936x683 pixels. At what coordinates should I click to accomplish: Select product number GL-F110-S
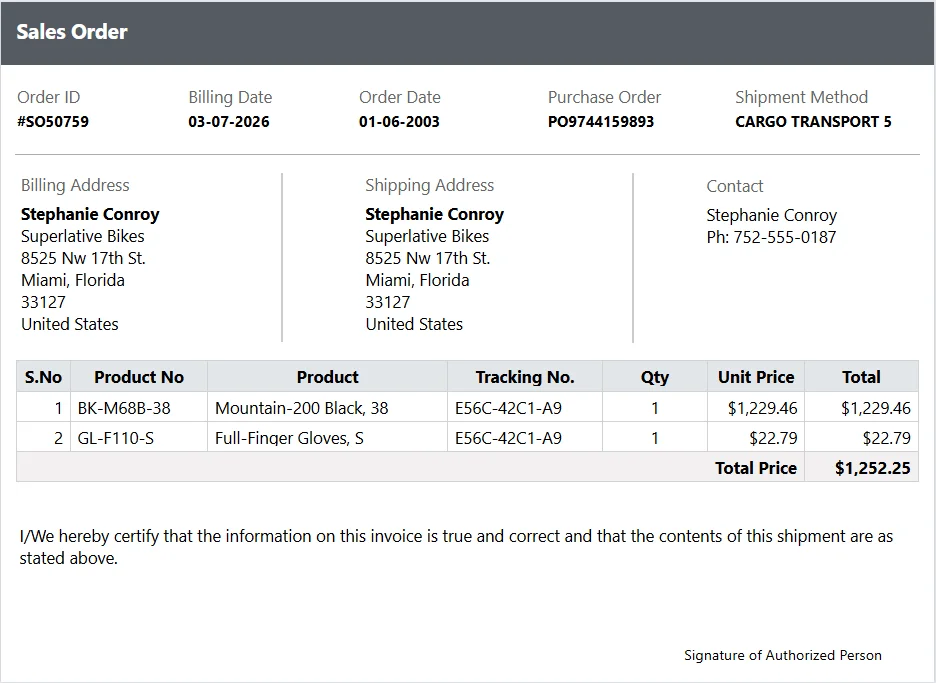pyautogui.click(x=116, y=438)
